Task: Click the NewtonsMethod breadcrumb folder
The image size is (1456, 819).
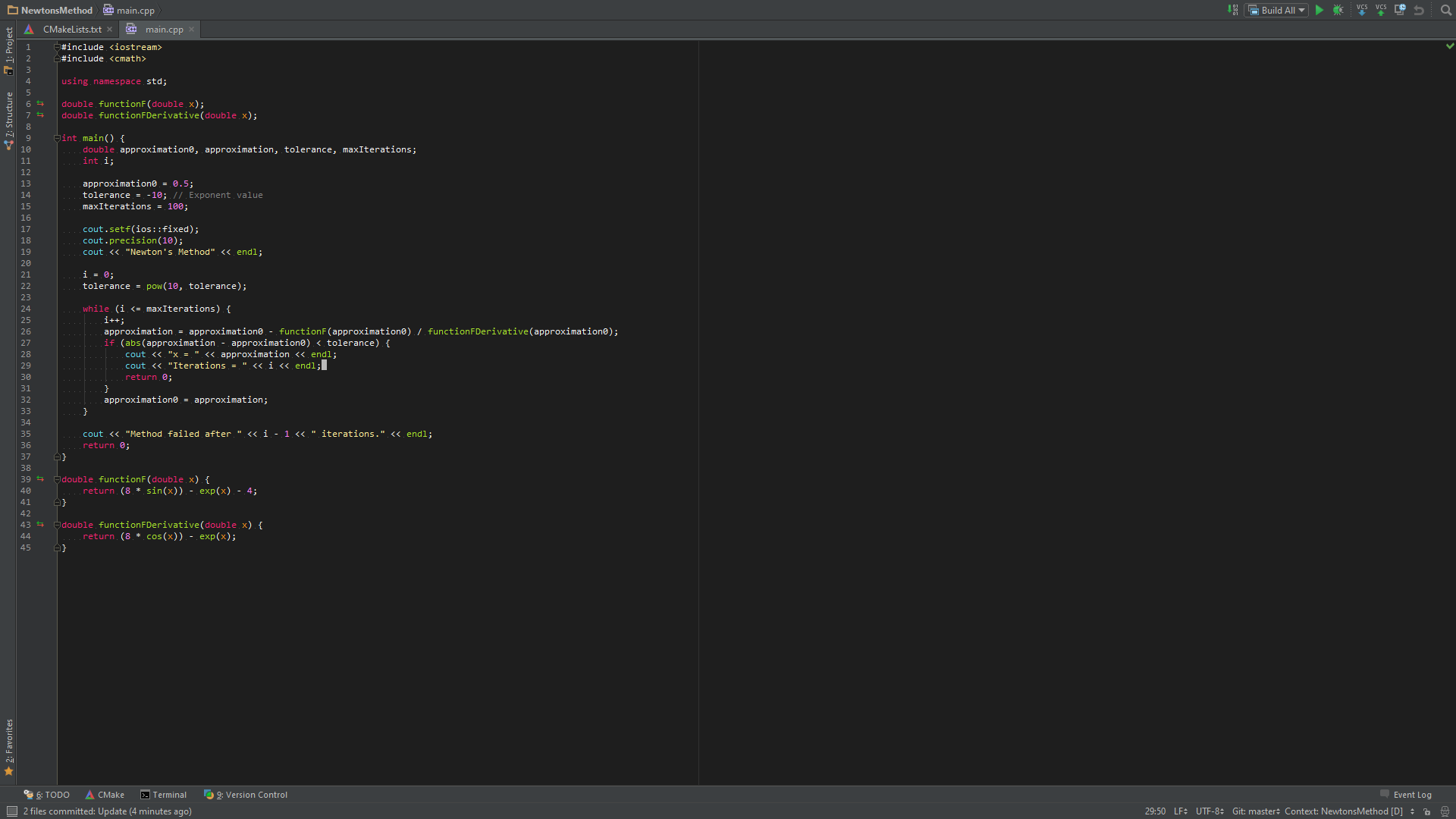Action: pos(50,10)
